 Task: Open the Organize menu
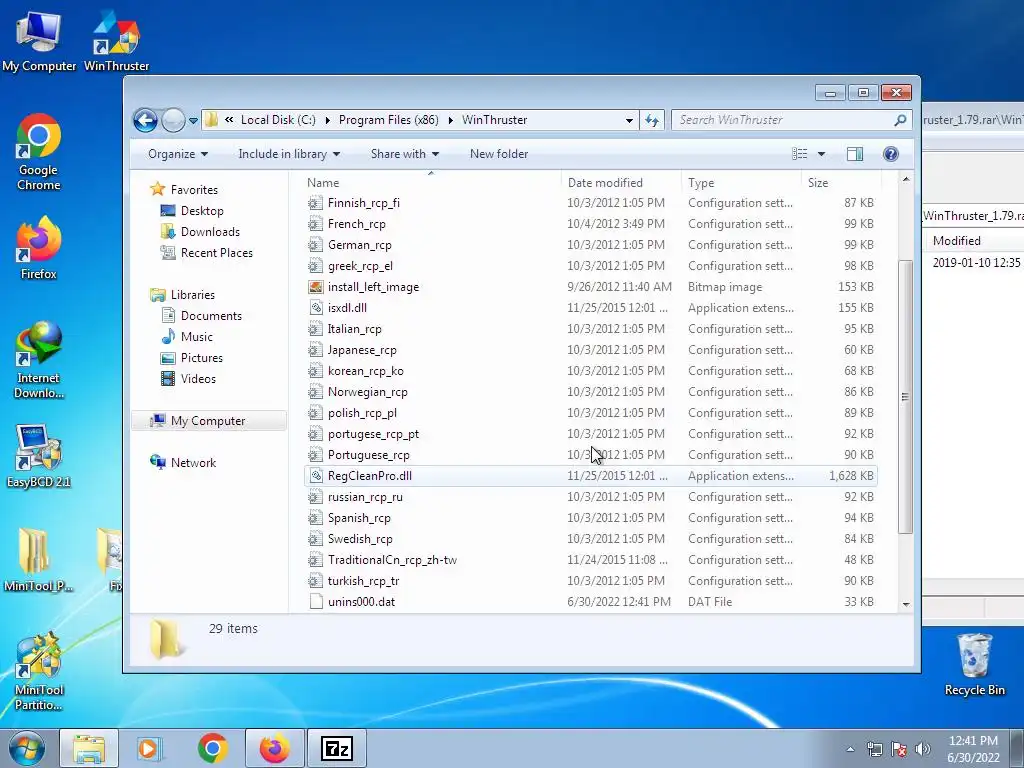178,154
